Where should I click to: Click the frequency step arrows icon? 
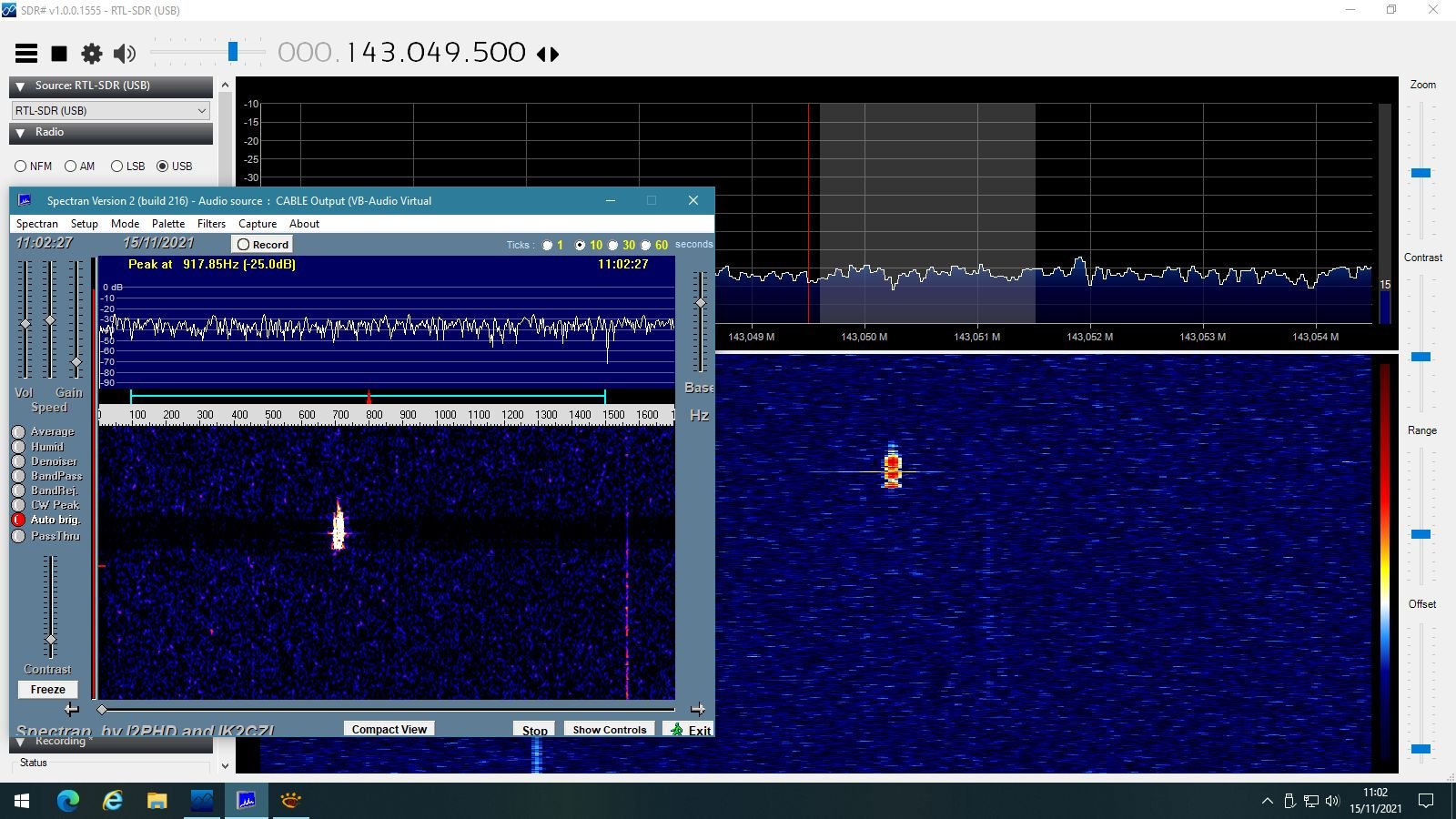(x=548, y=55)
